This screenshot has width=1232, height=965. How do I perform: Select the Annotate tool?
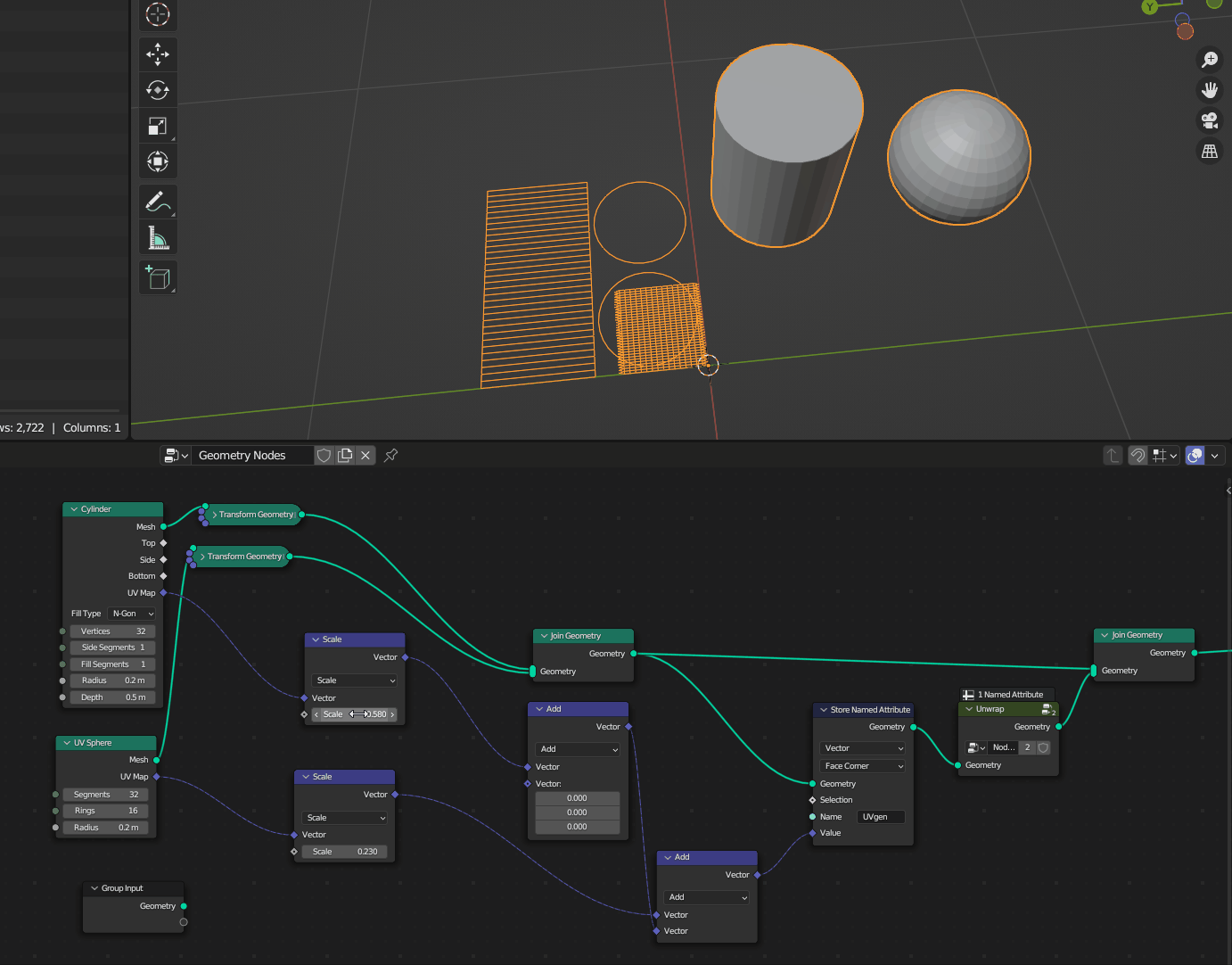(x=158, y=202)
